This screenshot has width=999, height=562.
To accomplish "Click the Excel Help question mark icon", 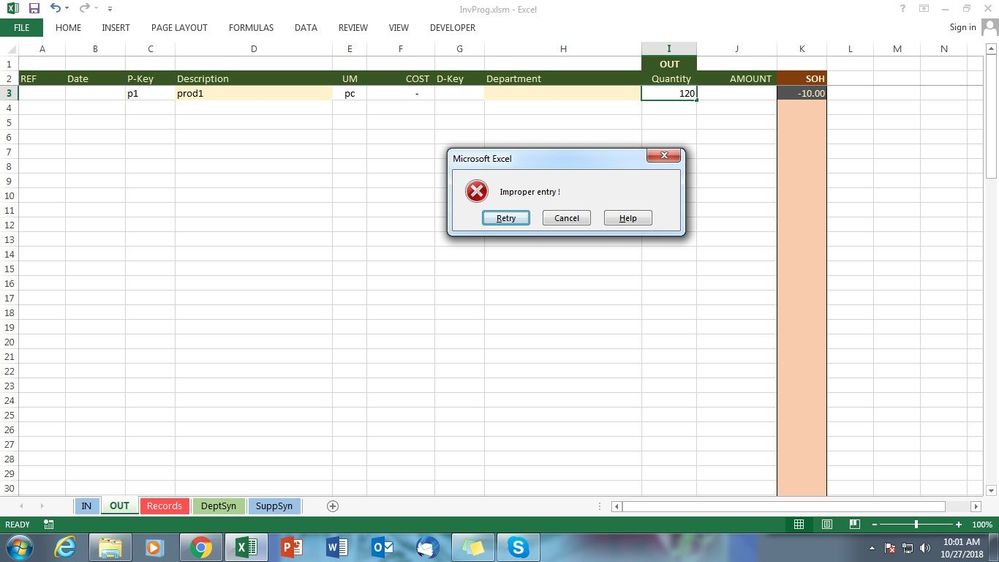I will [902, 8].
